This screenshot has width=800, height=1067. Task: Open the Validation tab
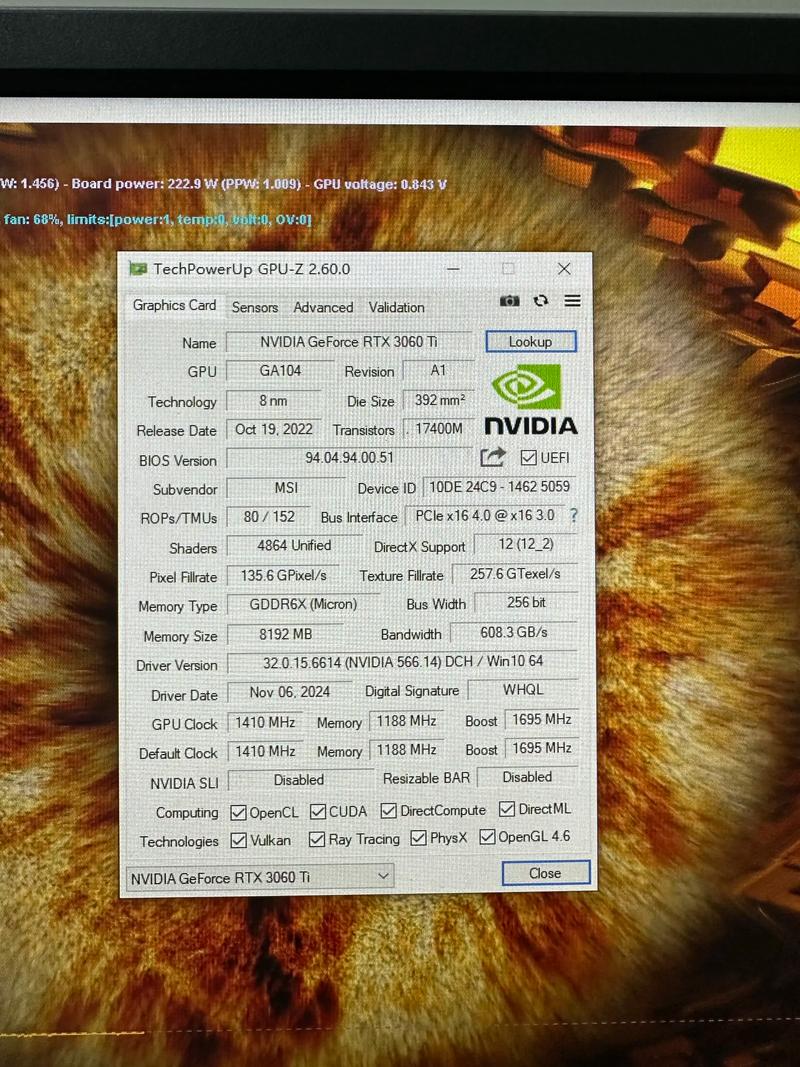396,308
